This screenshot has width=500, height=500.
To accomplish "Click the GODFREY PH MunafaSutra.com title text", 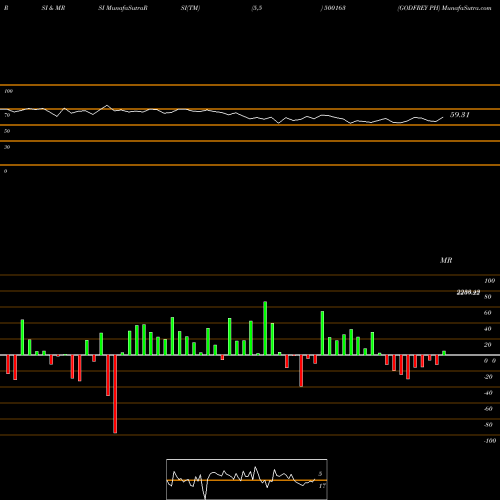I will (x=444, y=8).
